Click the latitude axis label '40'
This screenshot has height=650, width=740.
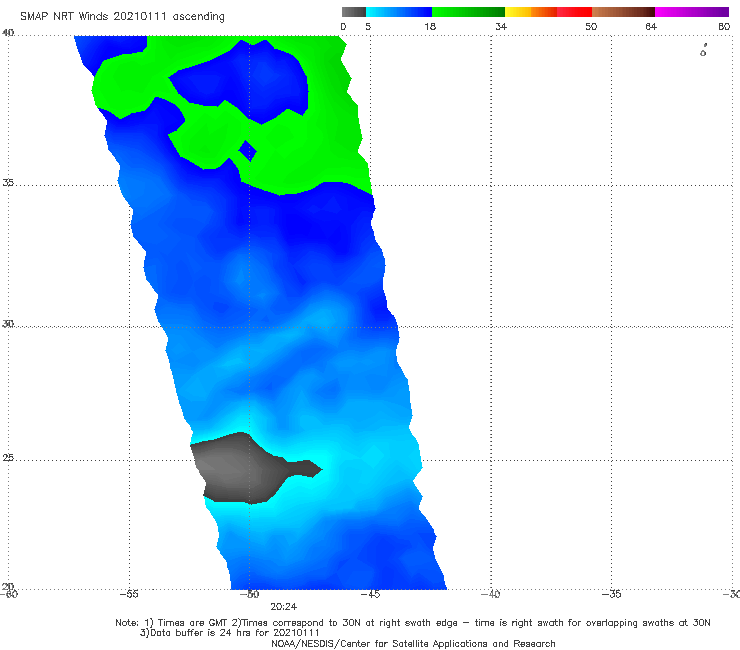[x=8, y=33]
